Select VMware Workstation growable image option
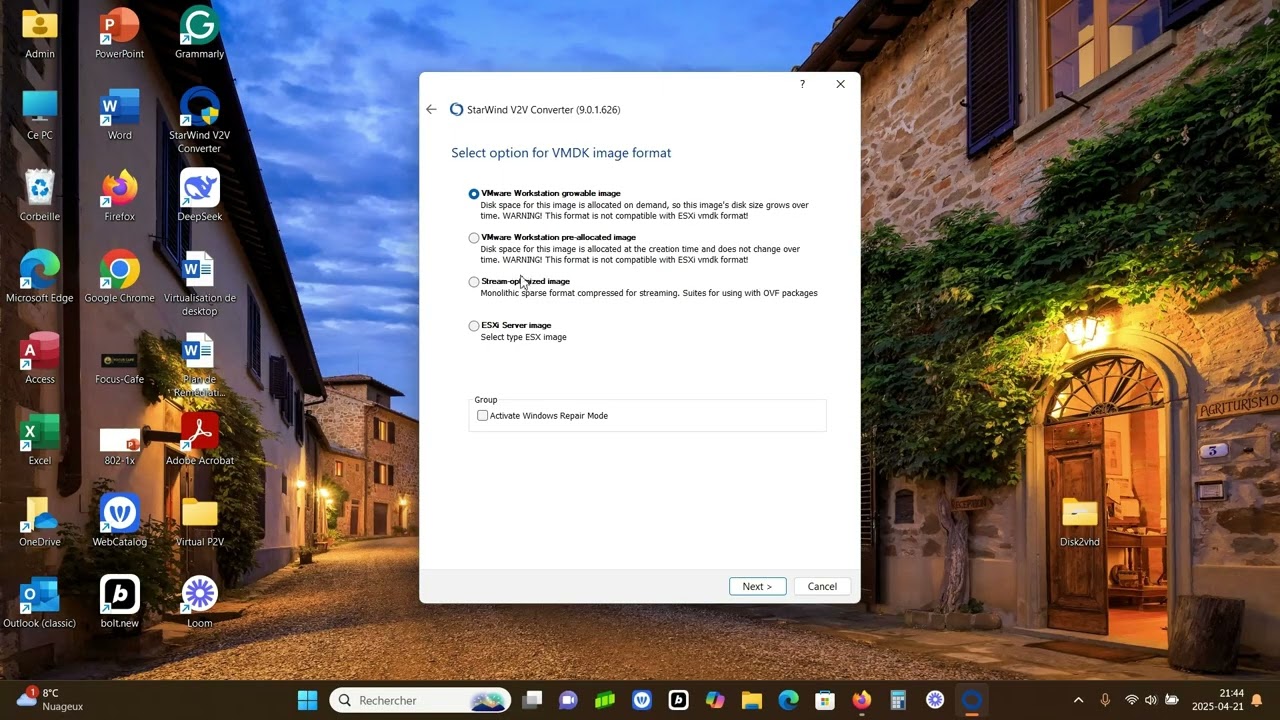The height and width of the screenshot is (720, 1280). [x=474, y=194]
